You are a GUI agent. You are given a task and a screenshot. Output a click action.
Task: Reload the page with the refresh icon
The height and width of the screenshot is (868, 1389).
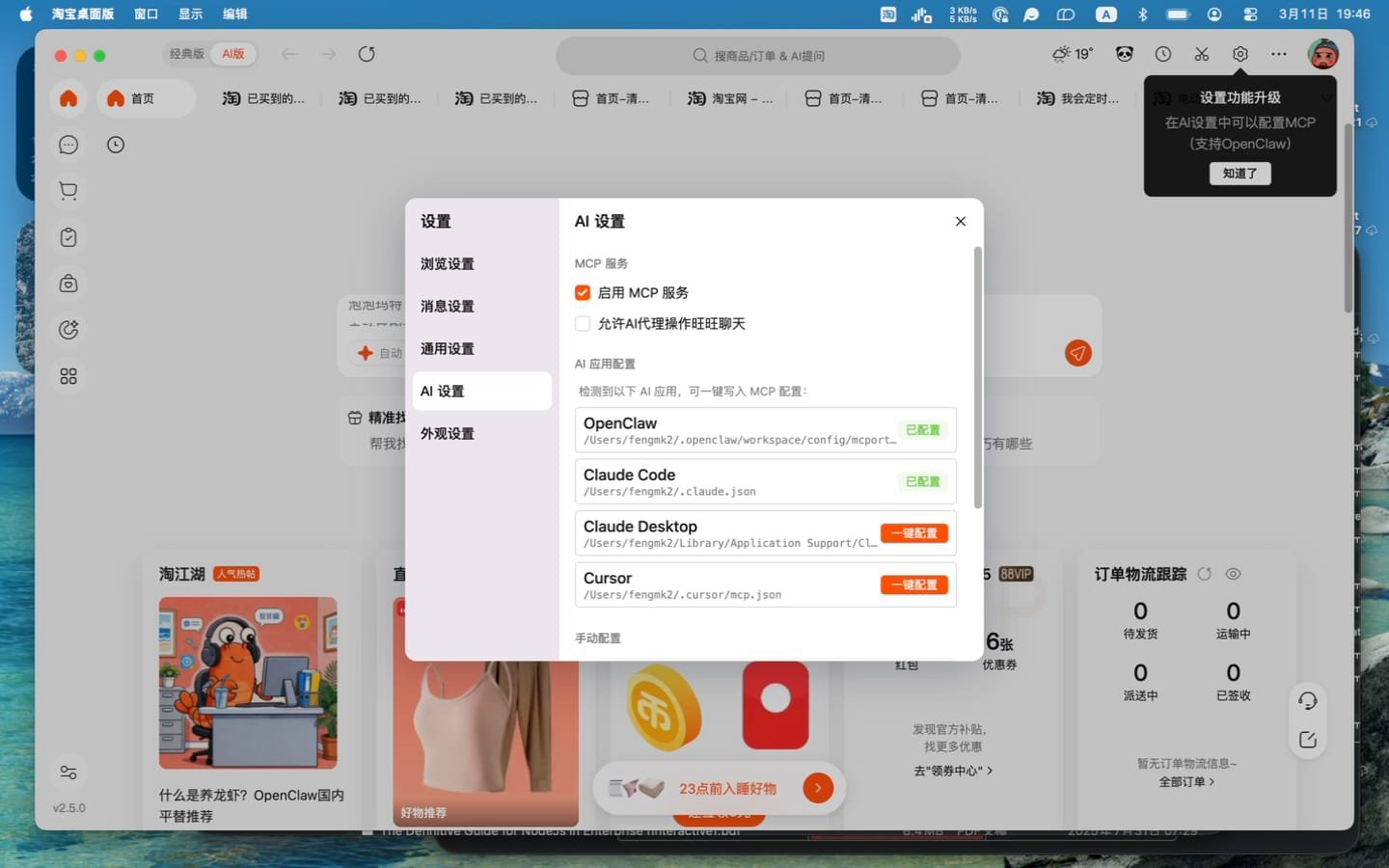coord(367,54)
